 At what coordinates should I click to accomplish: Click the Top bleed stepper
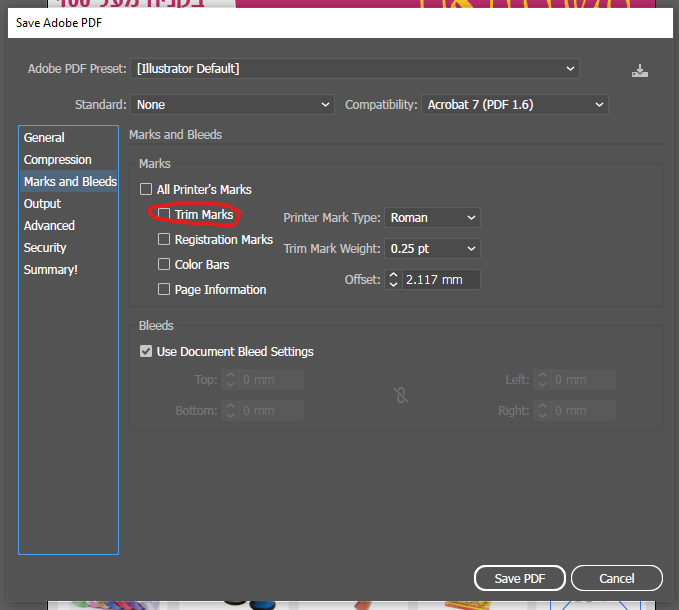230,380
